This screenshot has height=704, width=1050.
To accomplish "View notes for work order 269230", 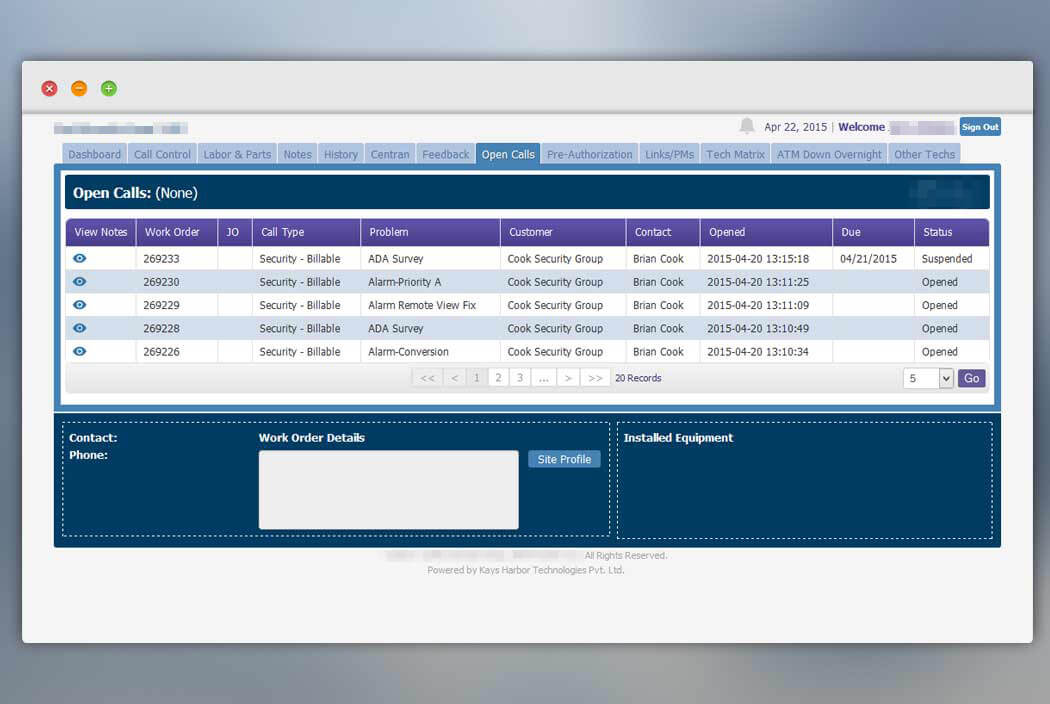I will 80,282.
